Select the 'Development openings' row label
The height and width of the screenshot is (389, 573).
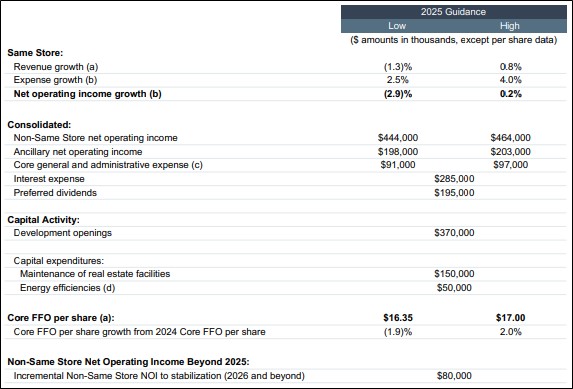pos(62,233)
